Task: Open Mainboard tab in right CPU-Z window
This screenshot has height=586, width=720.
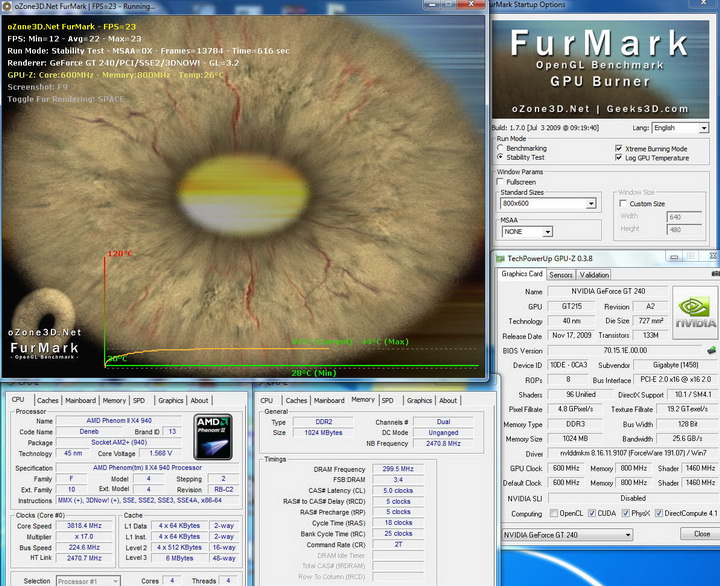Action: pyautogui.click(x=329, y=400)
